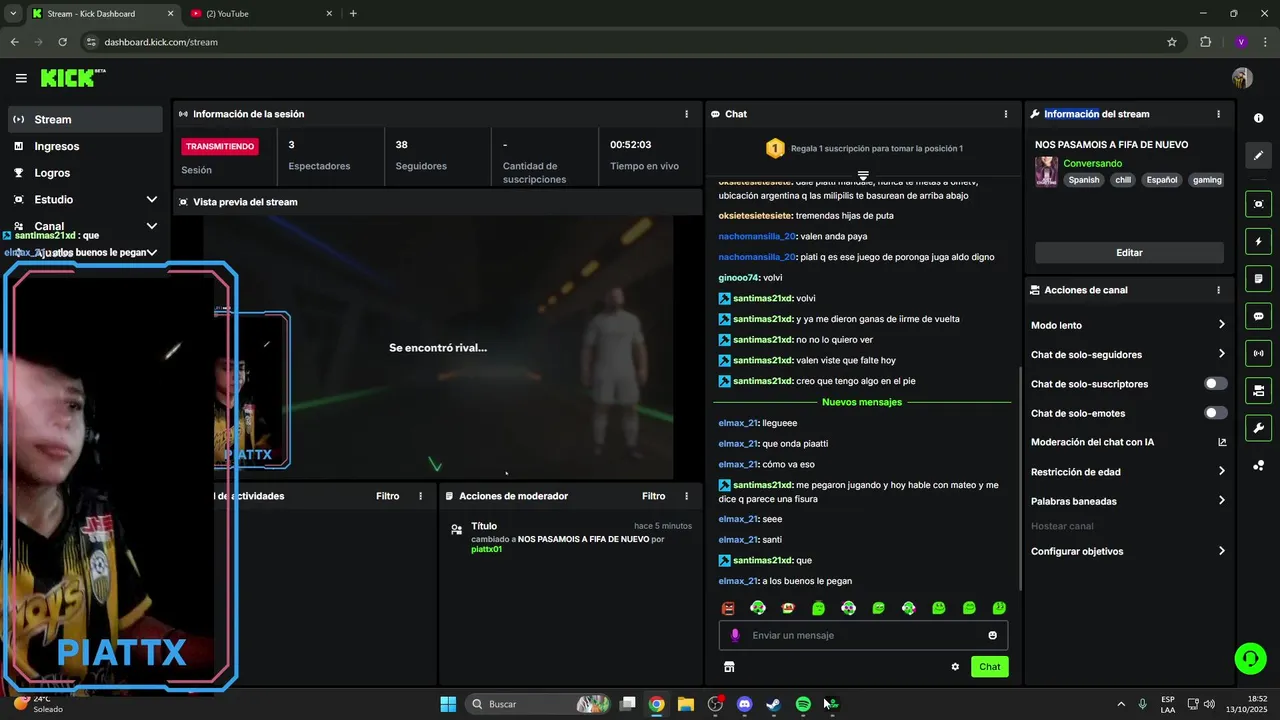Open the Stream sidebar item
The width and height of the screenshot is (1280, 720).
(86, 119)
